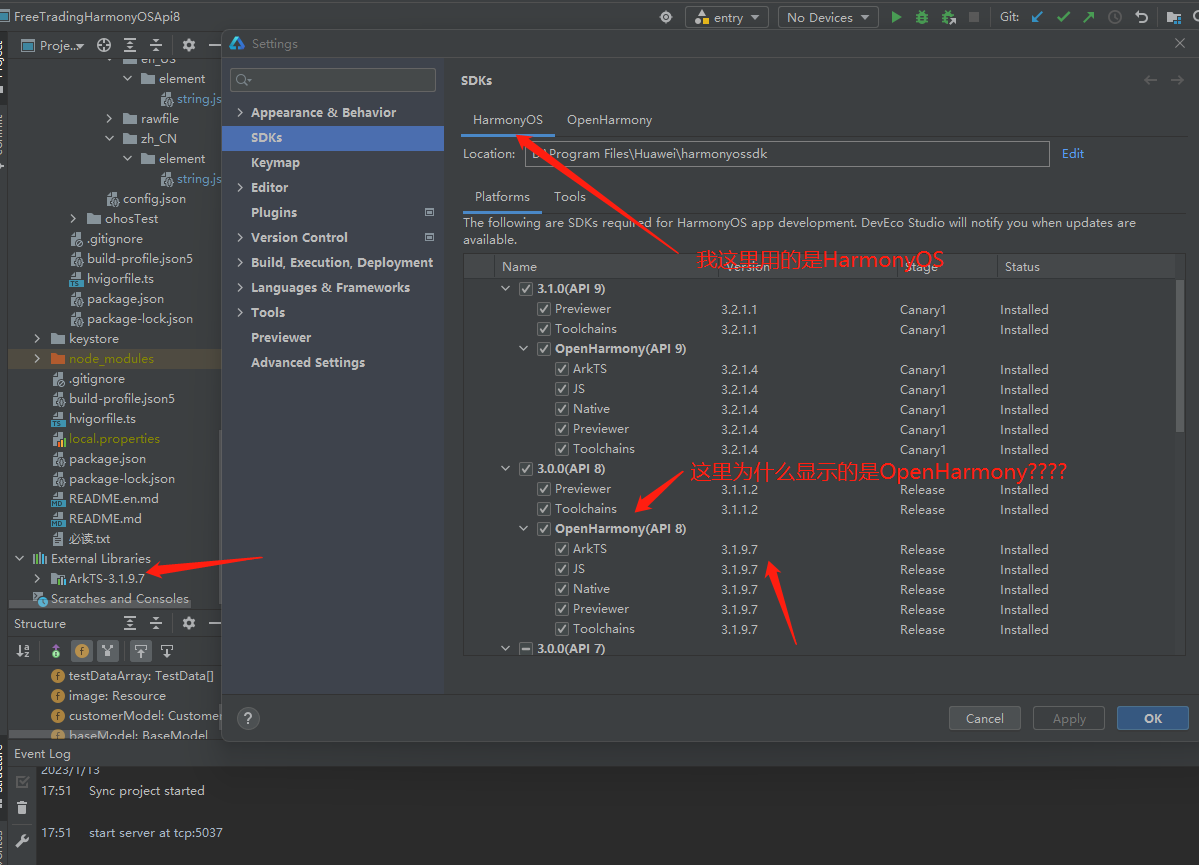1199x865 pixels.
Task: Click autoscroll to source icon in Structure
Action: [x=141, y=651]
